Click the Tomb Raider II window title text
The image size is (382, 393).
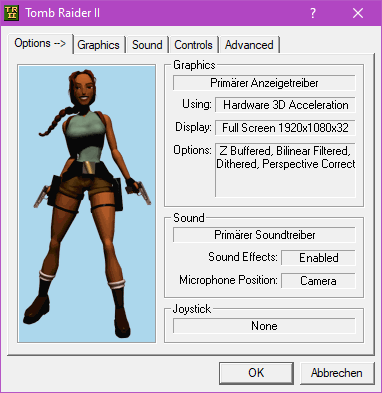(63, 13)
